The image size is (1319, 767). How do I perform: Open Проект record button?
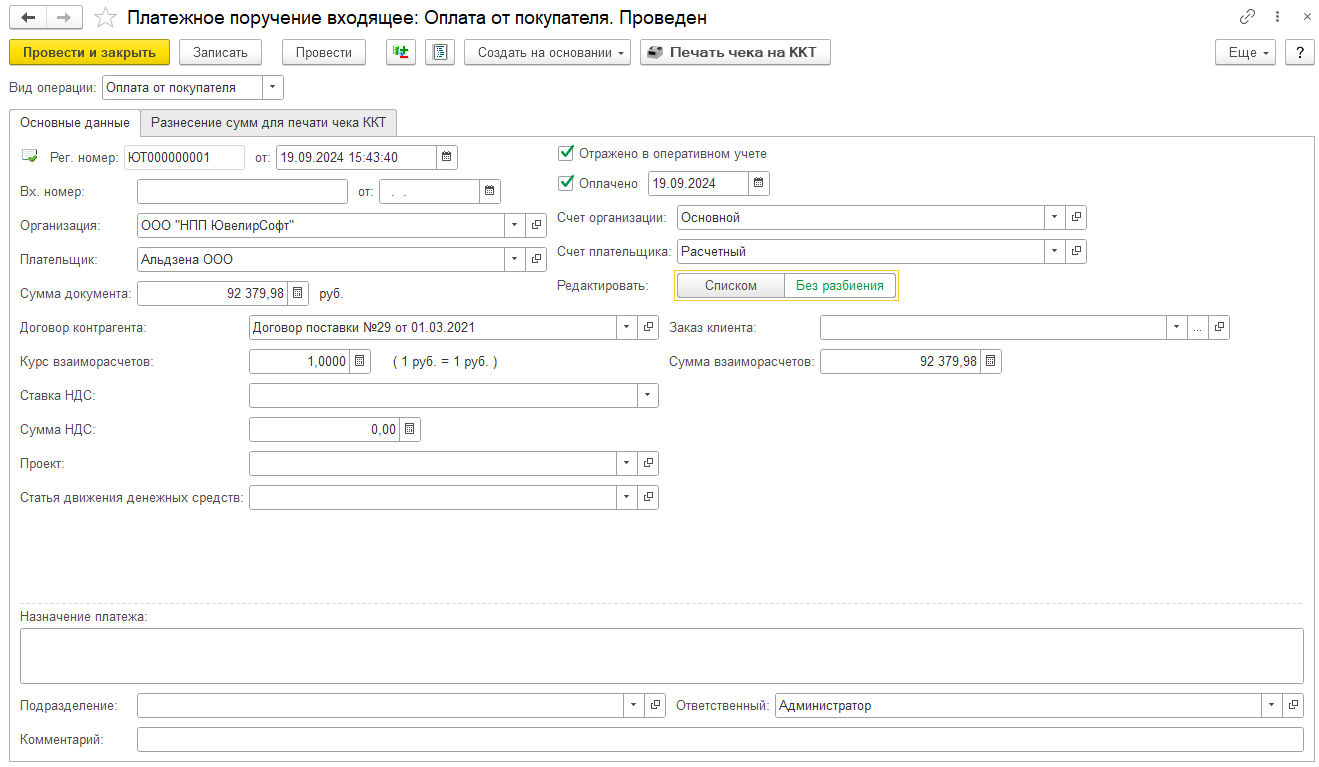[648, 463]
